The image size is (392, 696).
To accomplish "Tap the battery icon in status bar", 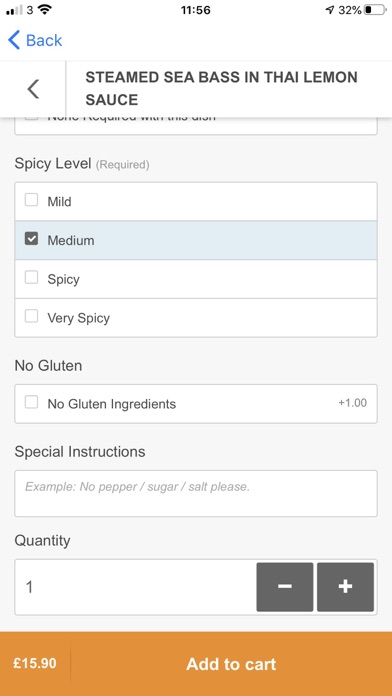I will [x=375, y=10].
